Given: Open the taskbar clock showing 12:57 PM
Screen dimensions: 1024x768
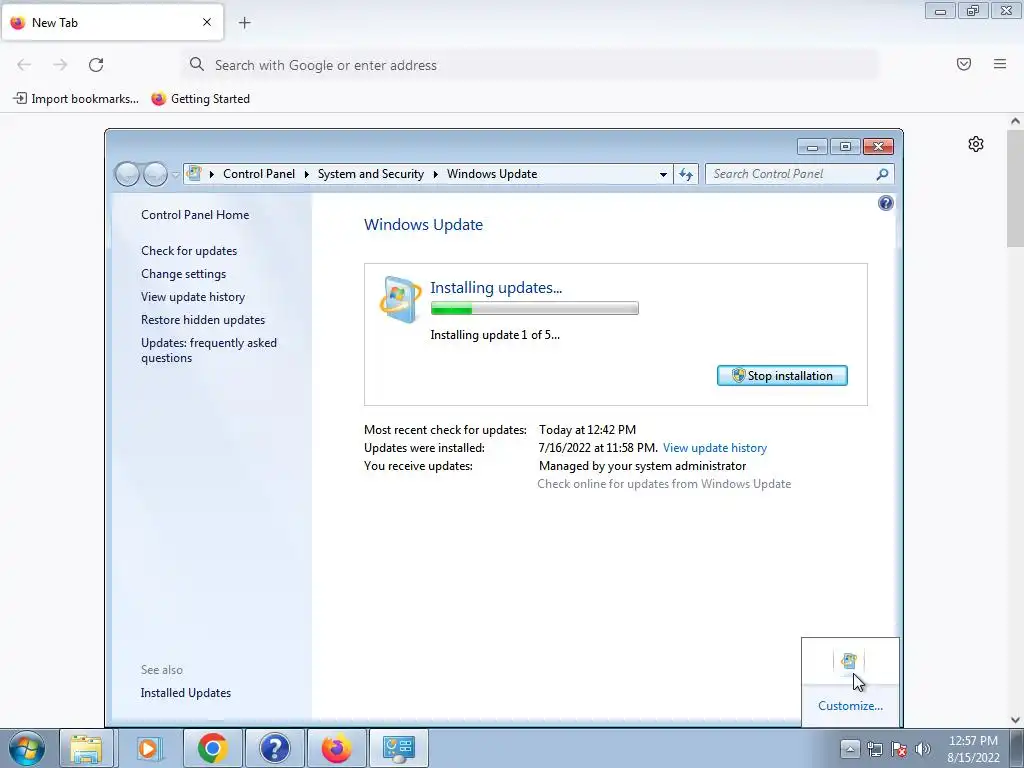Looking at the screenshot, I should (x=973, y=749).
